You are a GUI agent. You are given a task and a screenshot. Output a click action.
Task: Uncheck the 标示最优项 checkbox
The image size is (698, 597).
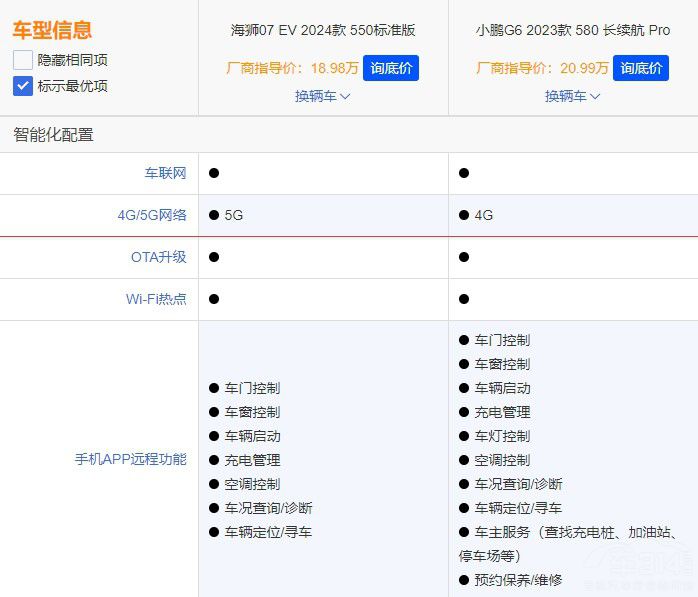pyautogui.click(x=23, y=86)
